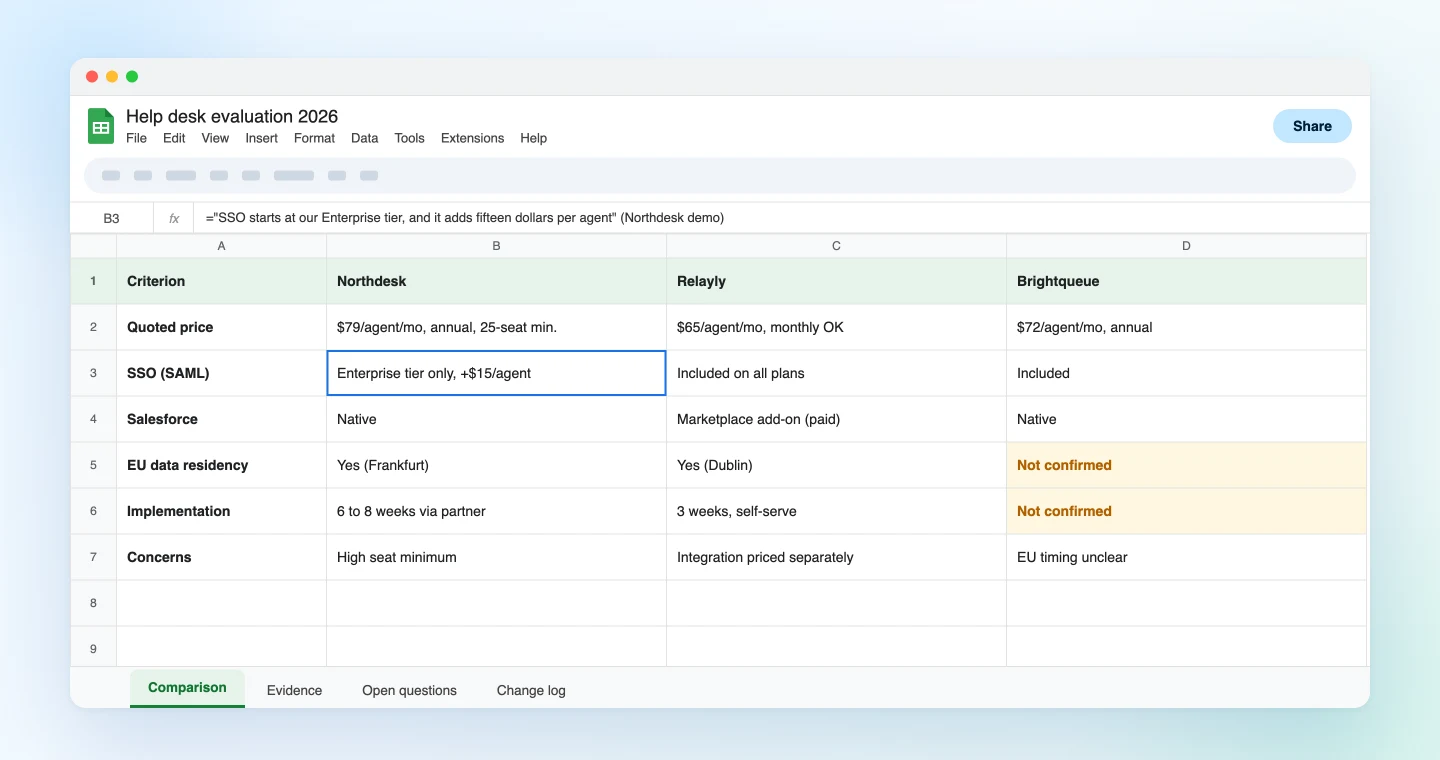1440x760 pixels.
Task: Open the Tools menu
Action: pos(409,138)
